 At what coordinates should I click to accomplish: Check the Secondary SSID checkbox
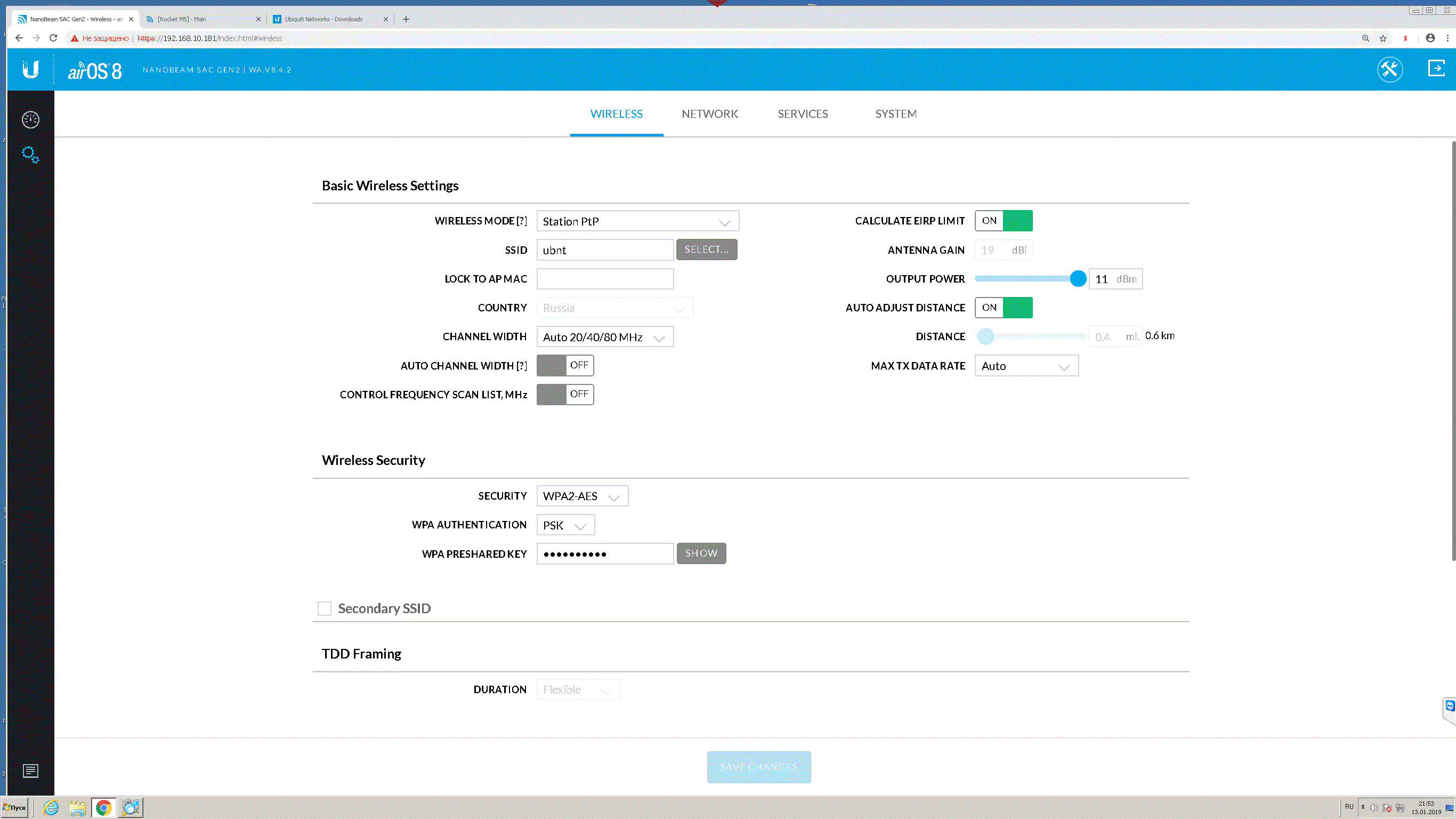pyautogui.click(x=325, y=608)
